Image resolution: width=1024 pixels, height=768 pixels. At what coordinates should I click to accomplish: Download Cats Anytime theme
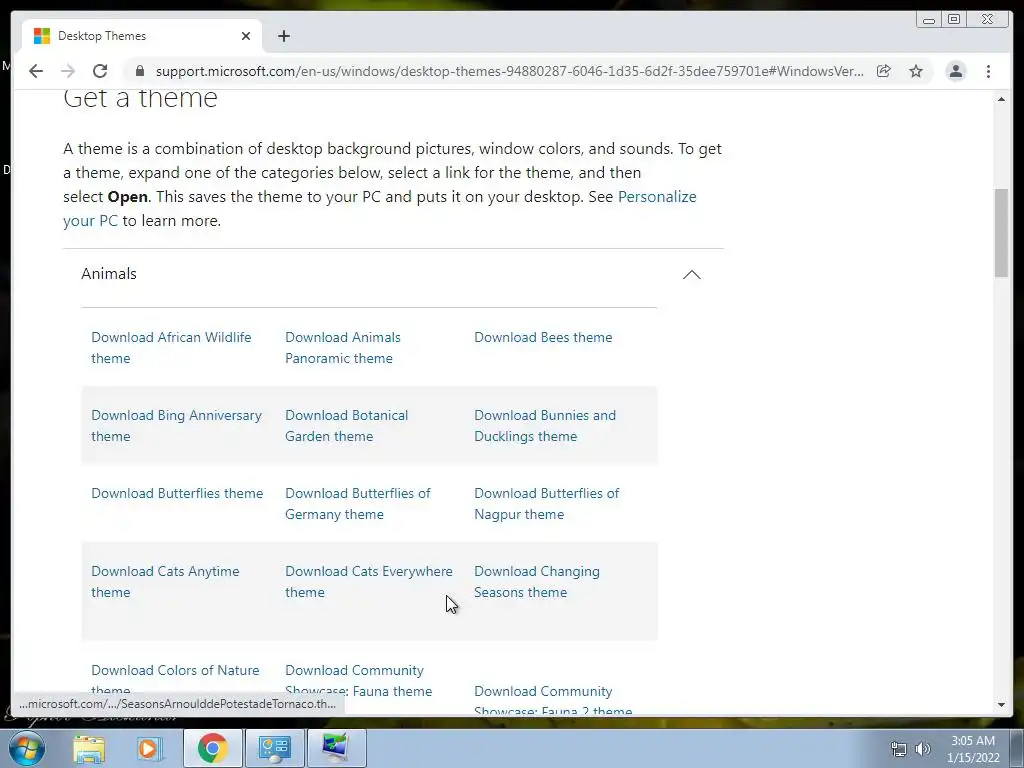pos(165,581)
